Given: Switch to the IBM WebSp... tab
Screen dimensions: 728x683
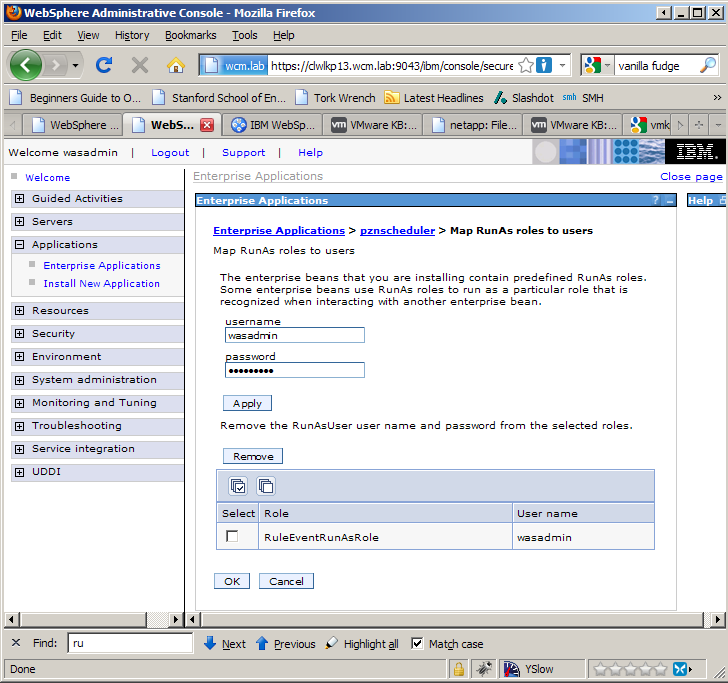Looking at the screenshot, I should pos(273,125).
